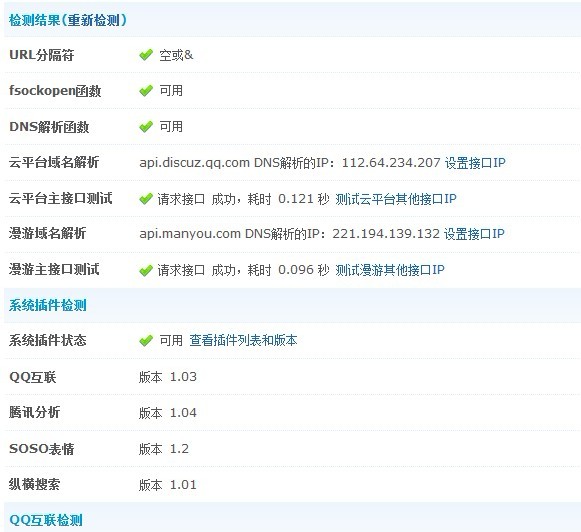Open 设置接口IP for api.discuz.qq.com
This screenshot has width=581, height=532.
475,163
